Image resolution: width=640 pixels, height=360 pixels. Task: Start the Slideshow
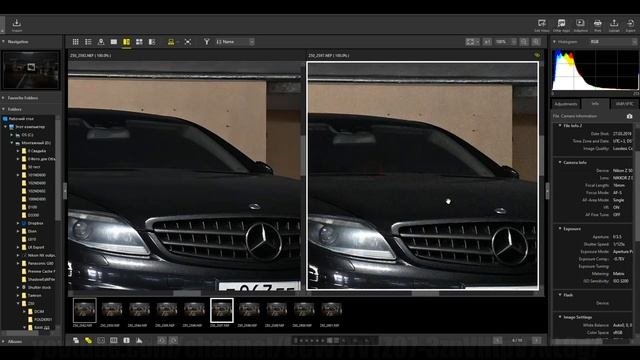click(580, 25)
